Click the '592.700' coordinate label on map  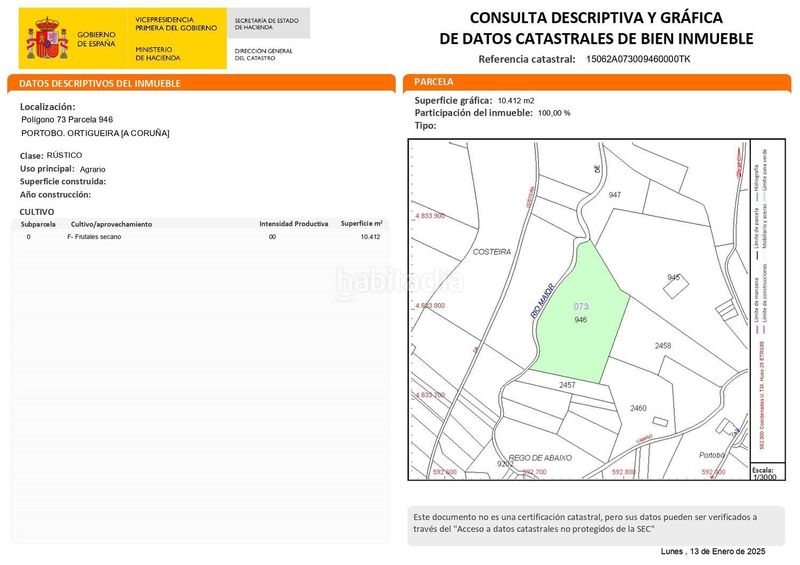pyautogui.click(x=534, y=472)
